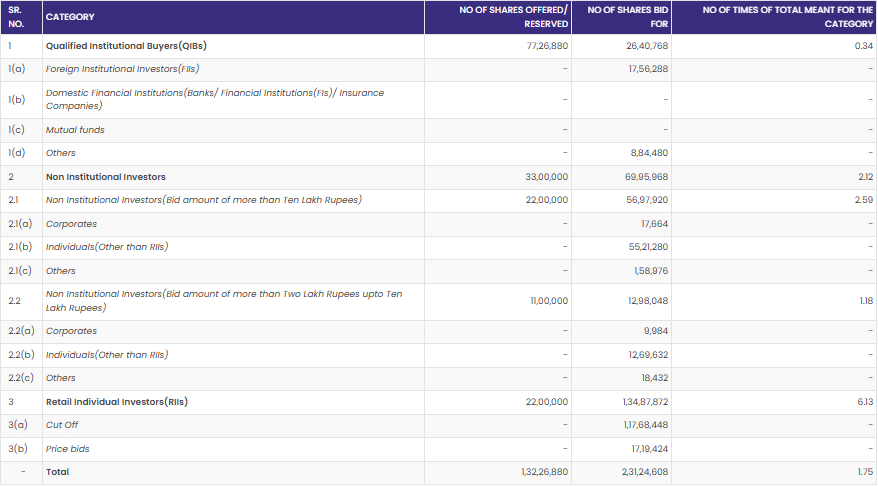This screenshot has width=878, height=486.
Task: Select Individuals(Other than RIIs) in row 2.1(b)
Action: [x=107, y=247]
